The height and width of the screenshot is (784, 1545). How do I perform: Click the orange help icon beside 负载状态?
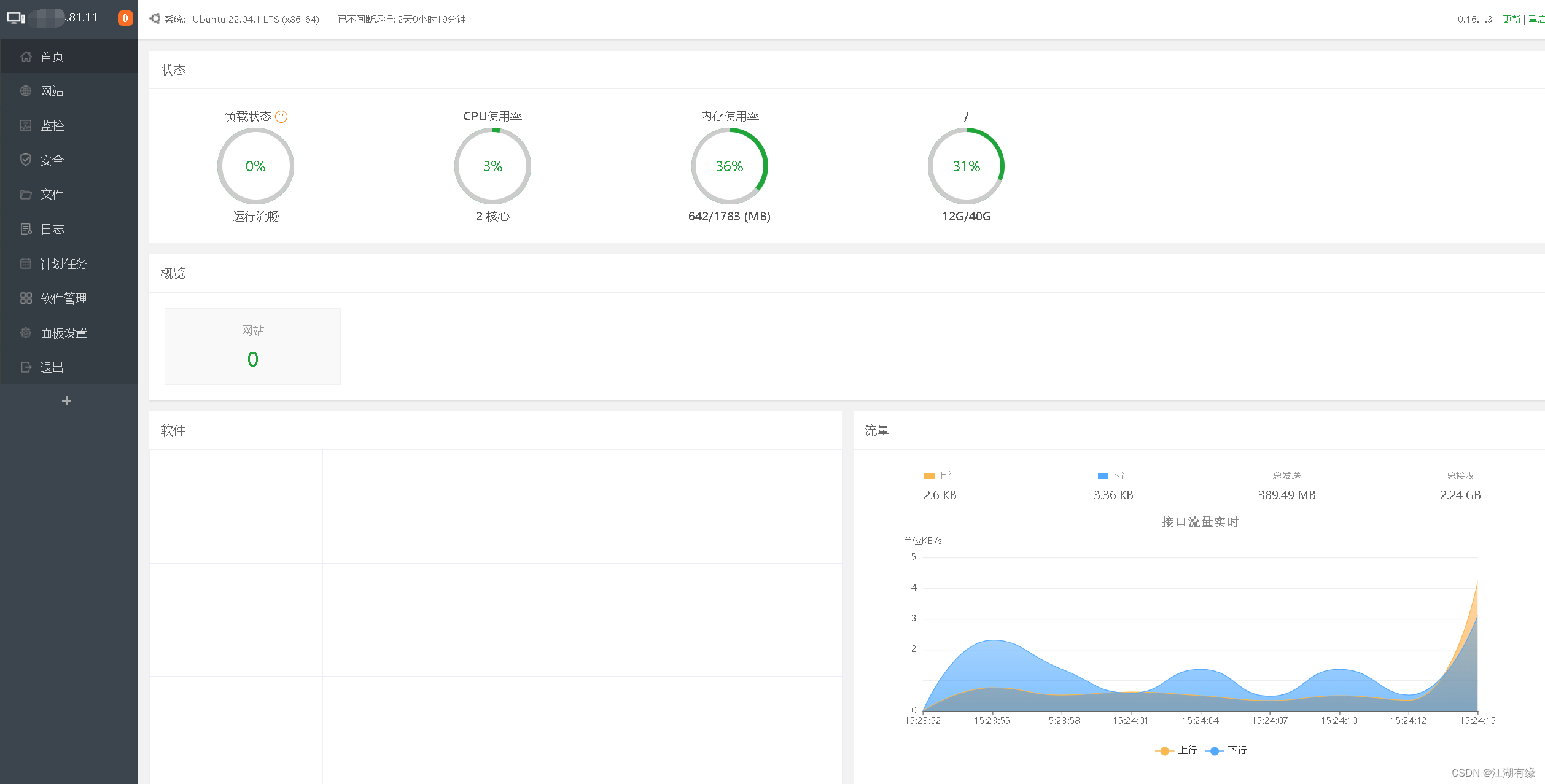coord(281,117)
